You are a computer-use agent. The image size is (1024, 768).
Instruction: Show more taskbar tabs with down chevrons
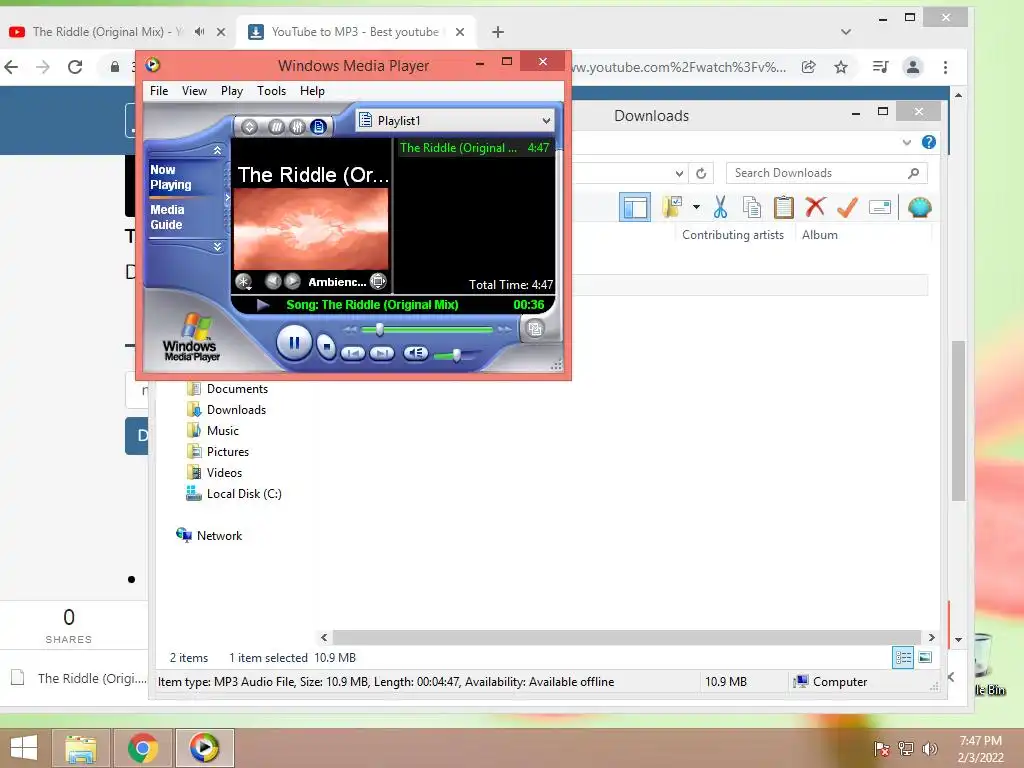[217, 247]
